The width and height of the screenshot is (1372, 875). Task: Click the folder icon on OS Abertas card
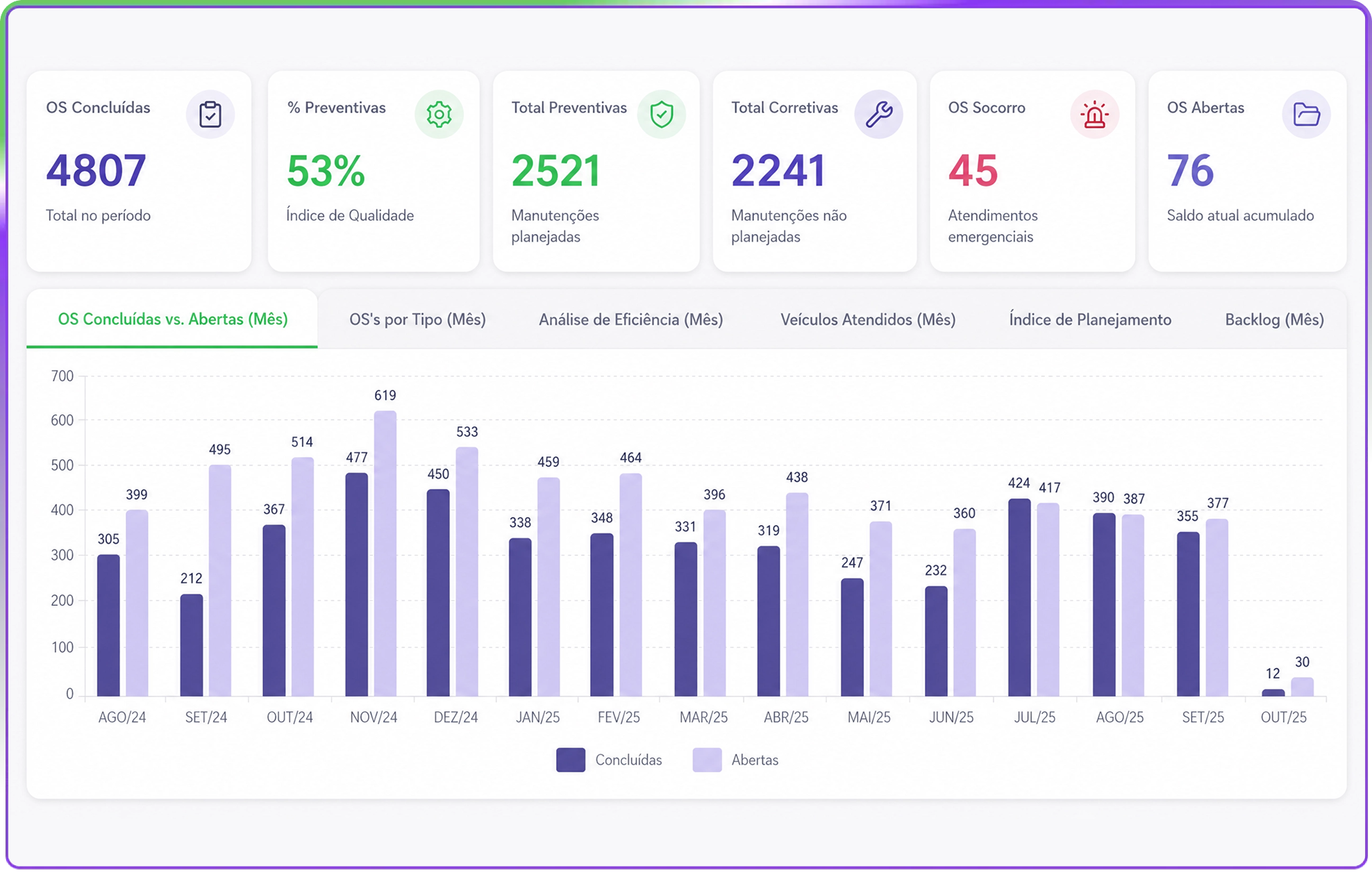tap(1306, 115)
